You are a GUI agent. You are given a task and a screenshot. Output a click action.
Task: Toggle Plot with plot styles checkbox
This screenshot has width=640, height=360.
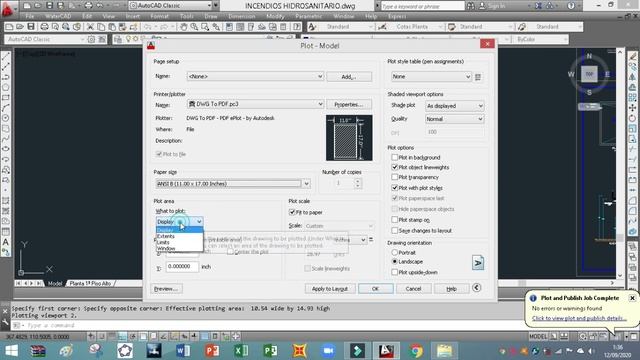coord(394,188)
